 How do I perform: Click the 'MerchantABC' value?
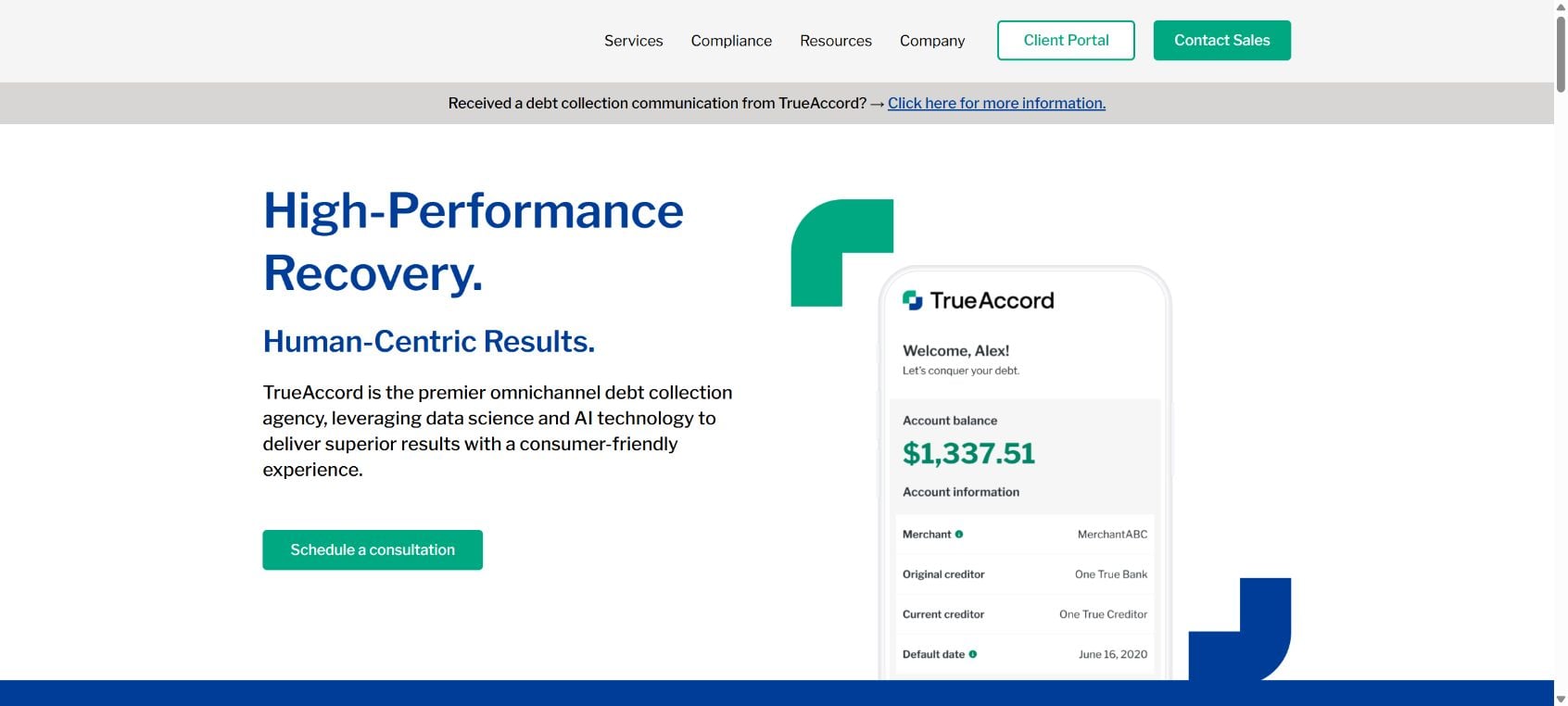1112,535
